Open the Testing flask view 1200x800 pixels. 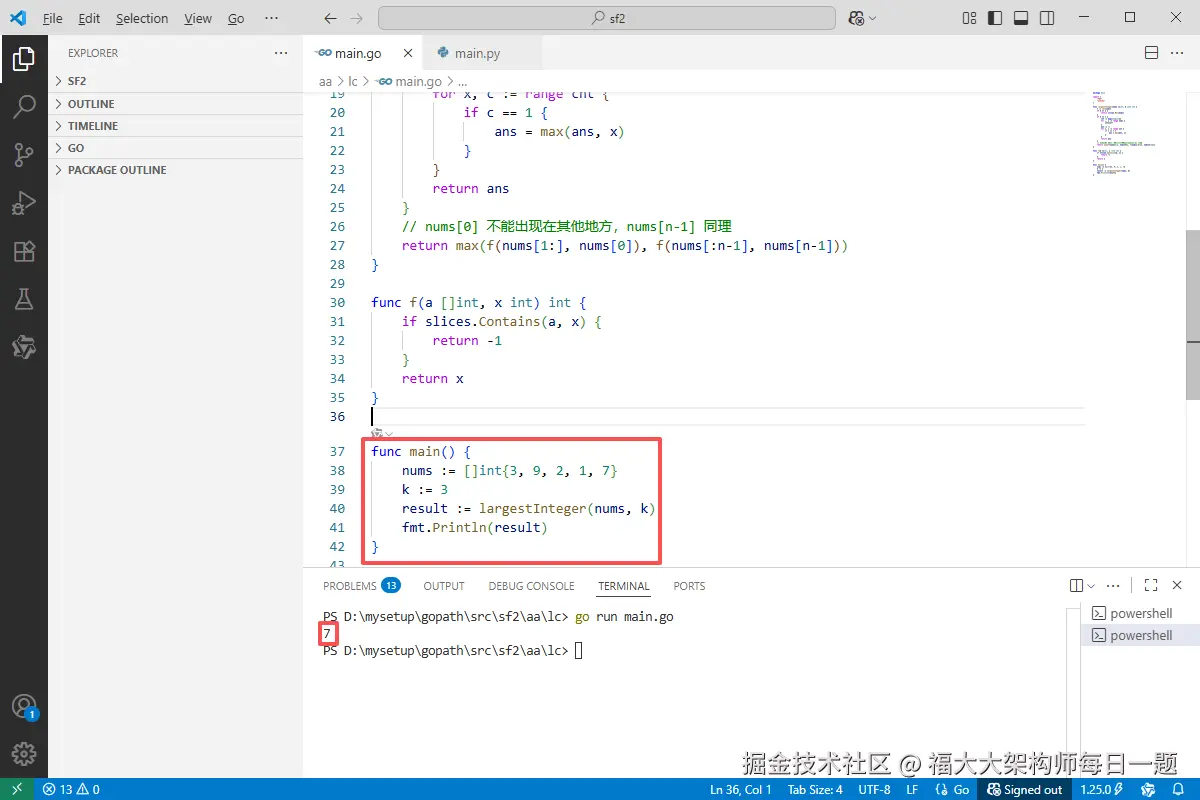[24, 299]
